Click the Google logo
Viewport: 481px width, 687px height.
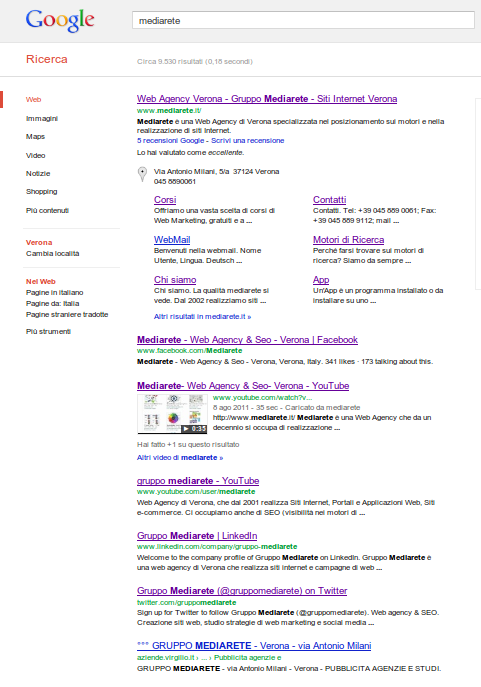coord(60,20)
